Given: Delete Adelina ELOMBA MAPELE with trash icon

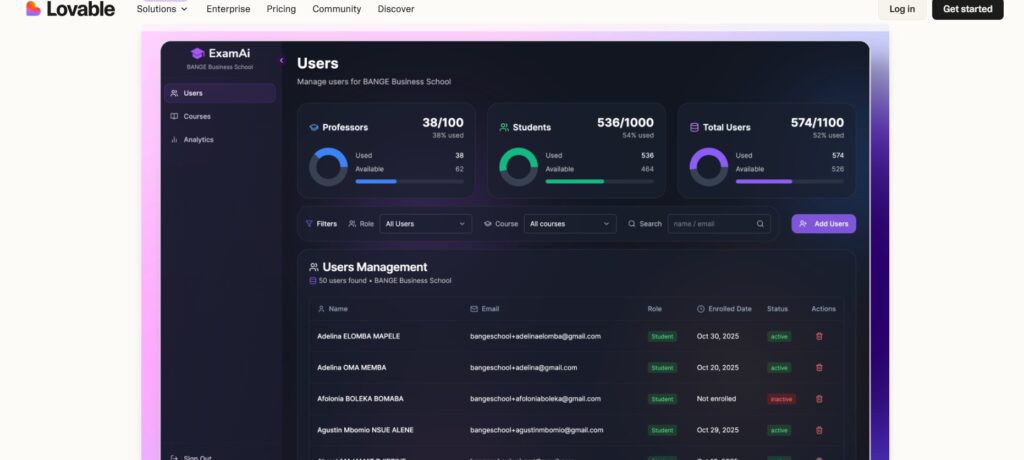Looking at the screenshot, I should pos(819,336).
